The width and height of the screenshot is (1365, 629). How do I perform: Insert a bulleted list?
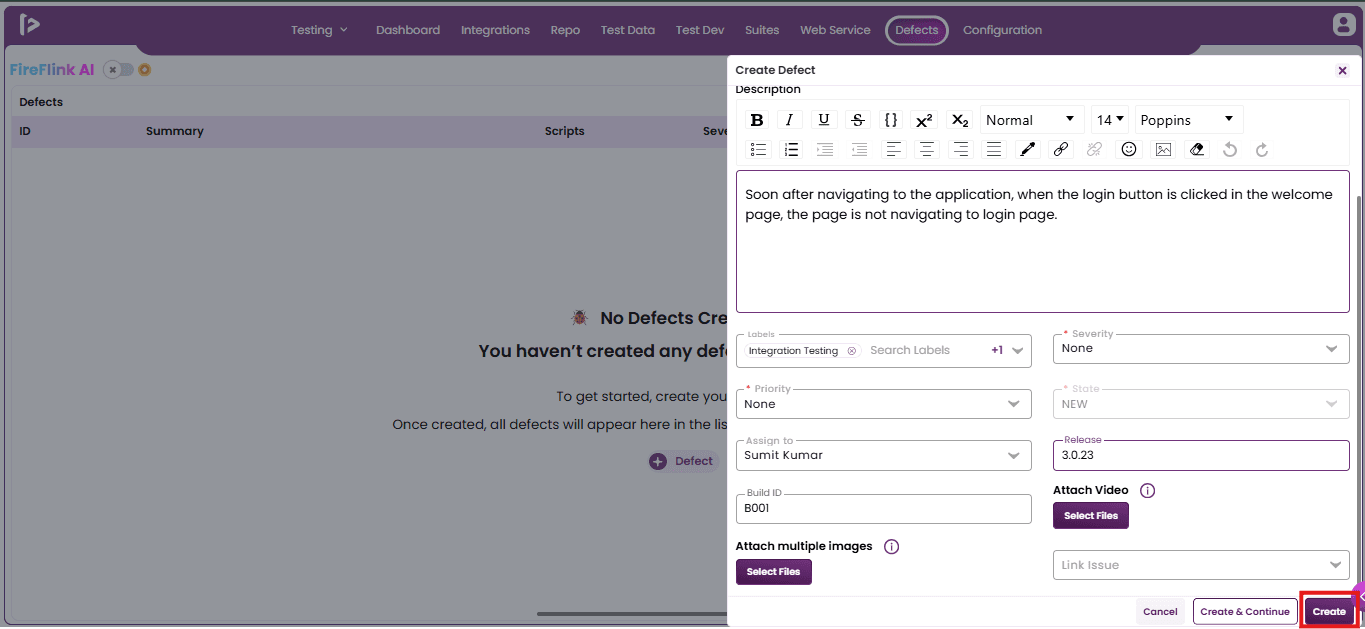(x=758, y=149)
